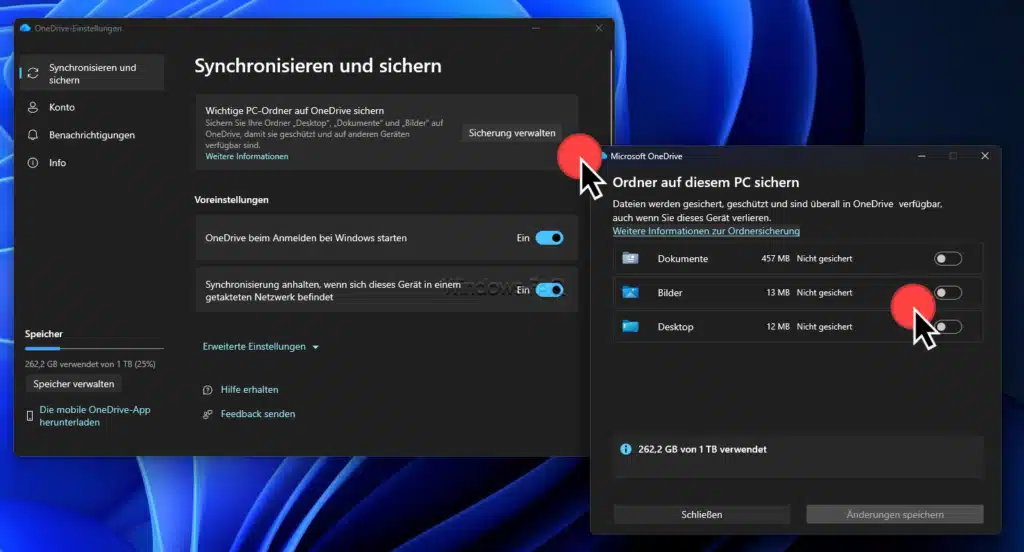1024x552 pixels.
Task: Click 262,2 GB verwendet von 1 TB (25%) text
Action: (x=90, y=364)
